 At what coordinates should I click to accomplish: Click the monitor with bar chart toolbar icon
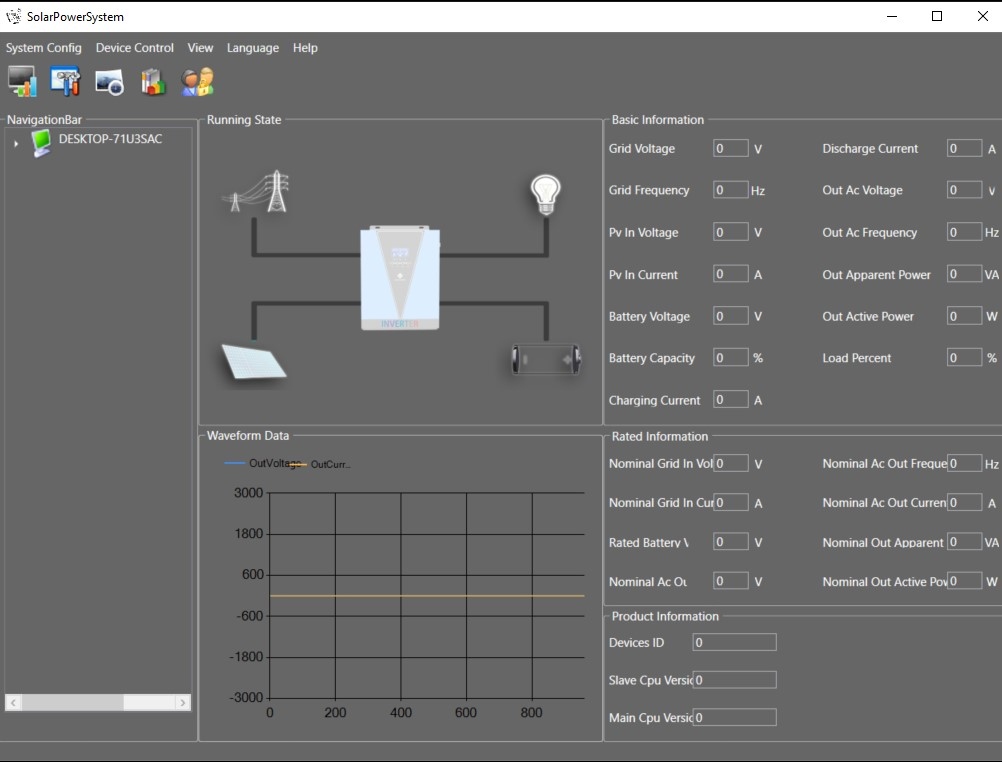tap(22, 81)
